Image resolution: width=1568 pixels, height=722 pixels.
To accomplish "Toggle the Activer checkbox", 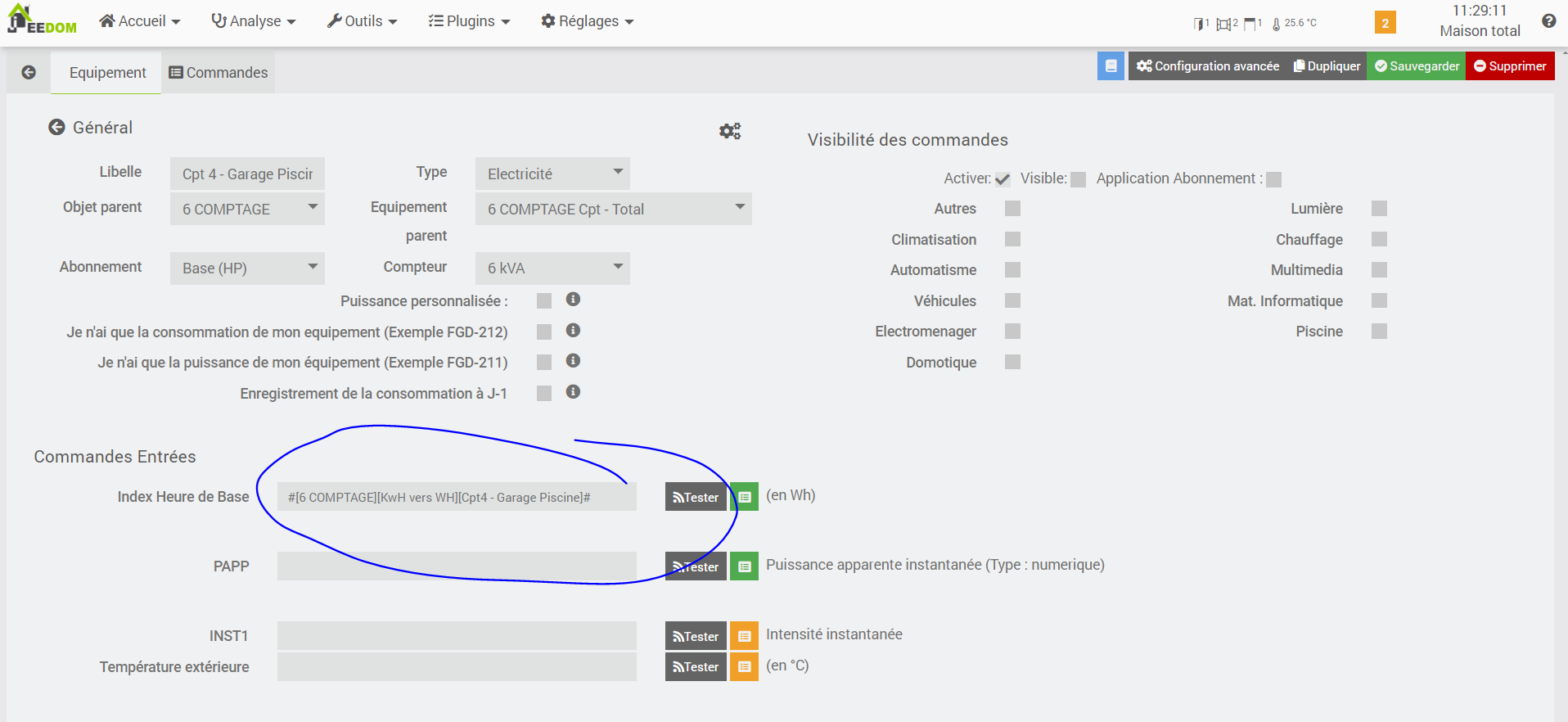I will [1003, 179].
